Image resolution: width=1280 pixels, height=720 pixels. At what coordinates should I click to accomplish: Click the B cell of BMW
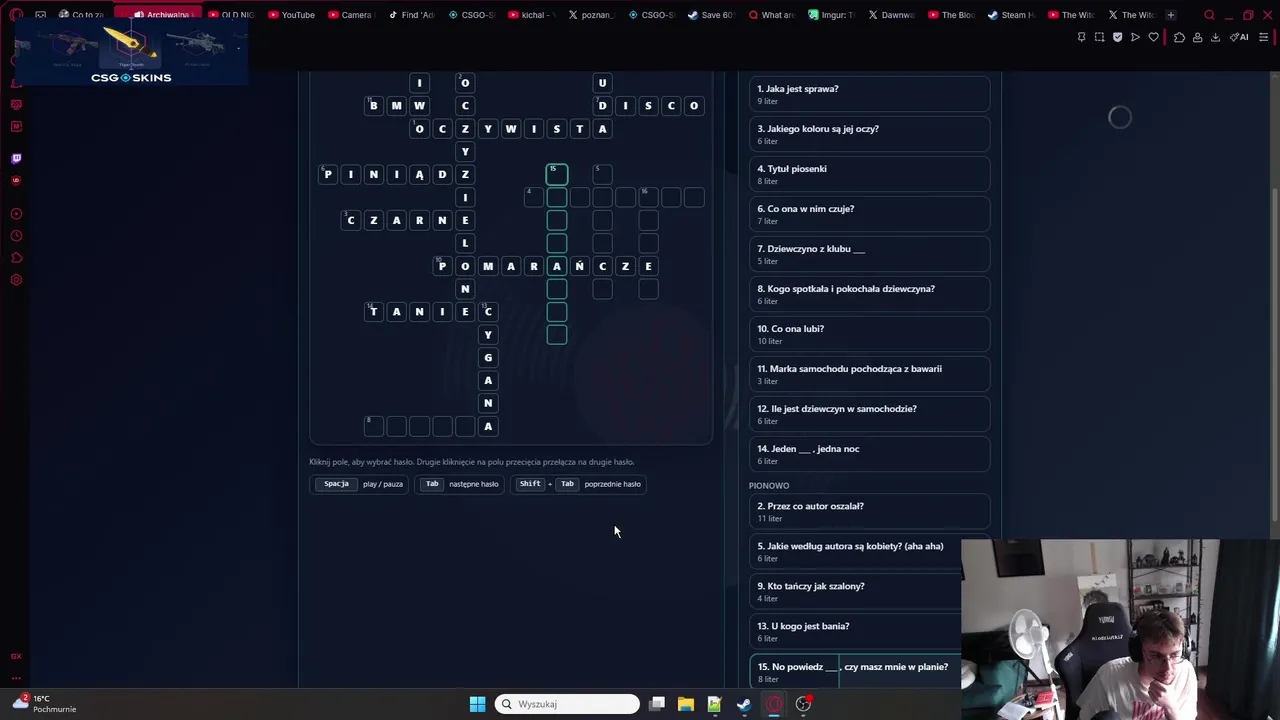(x=374, y=106)
